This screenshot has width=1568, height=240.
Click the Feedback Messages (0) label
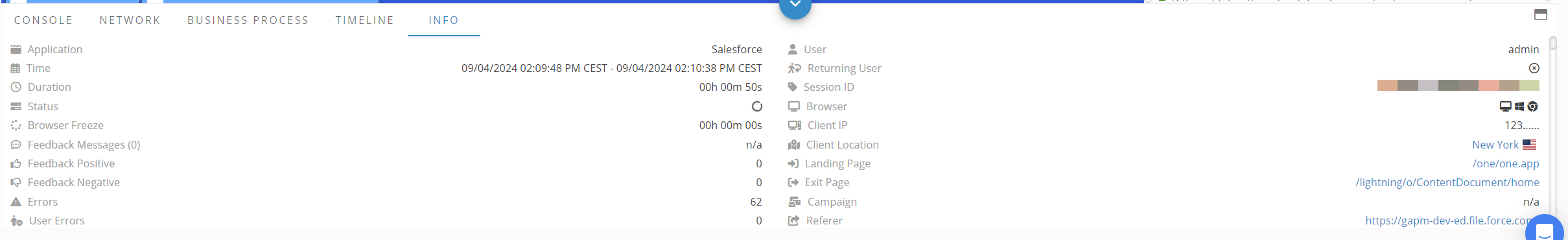coord(84,145)
